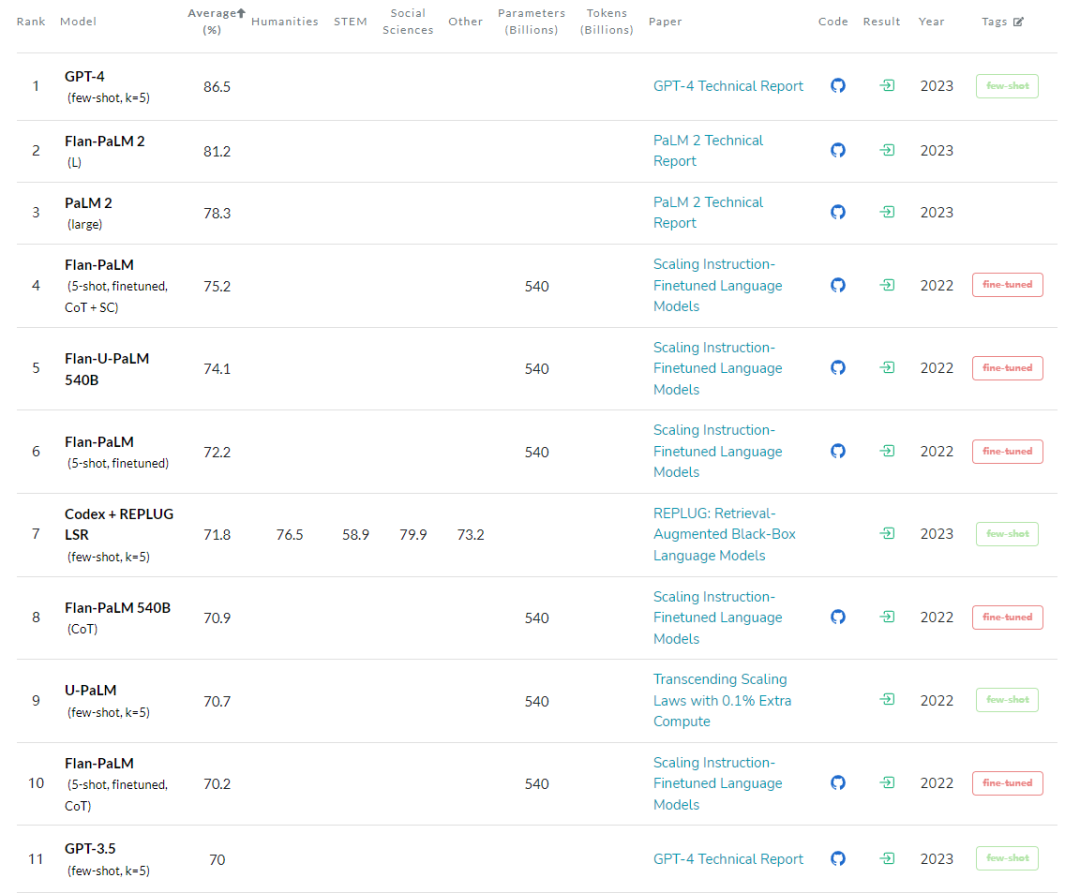Sort by the Social Sciences column header
Screen dimensions: 1080x893
(408, 21)
